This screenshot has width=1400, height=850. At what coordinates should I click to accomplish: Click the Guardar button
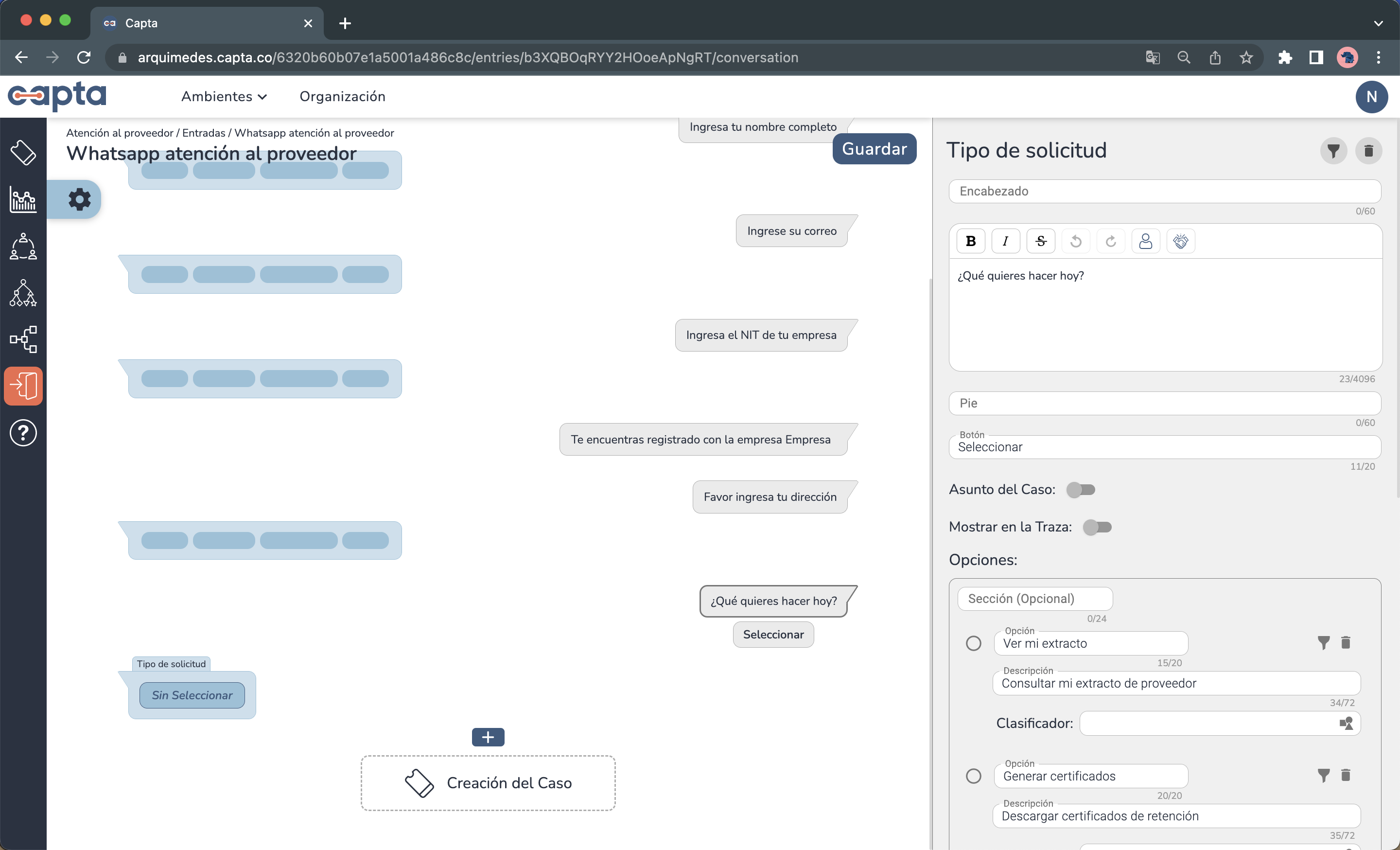click(x=874, y=148)
